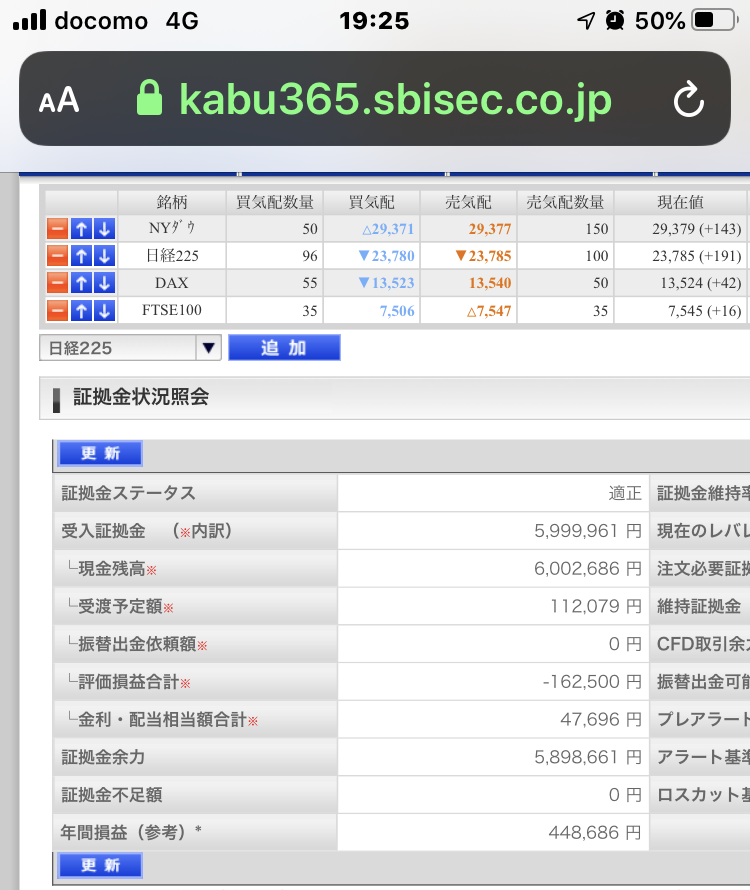Move 日経225 row up
Viewport: 750px width, 890px height.
81,256
